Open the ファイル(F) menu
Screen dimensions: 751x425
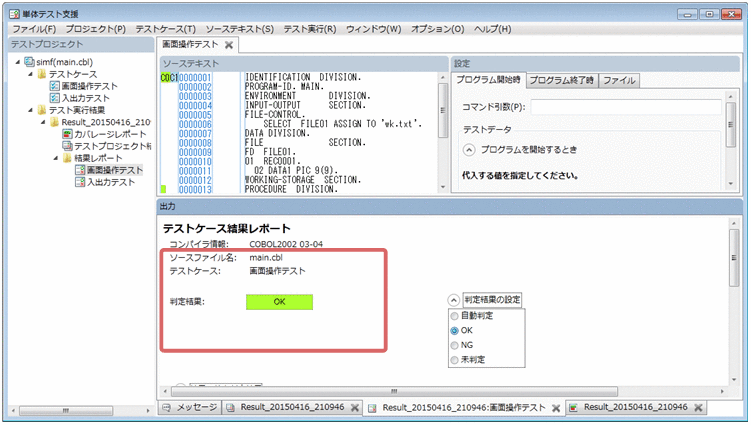pos(34,29)
